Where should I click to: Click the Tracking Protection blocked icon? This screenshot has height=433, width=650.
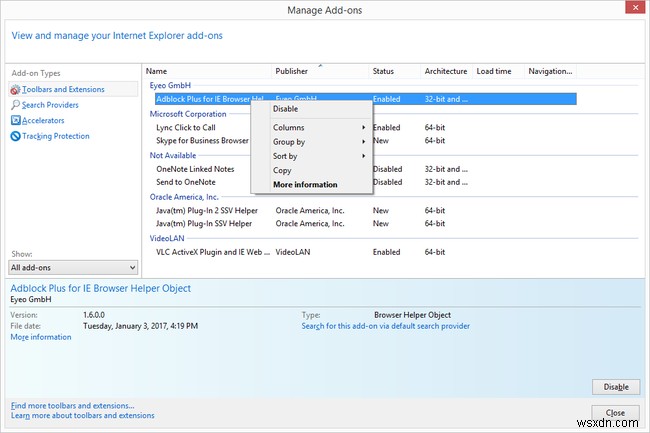pos(15,136)
